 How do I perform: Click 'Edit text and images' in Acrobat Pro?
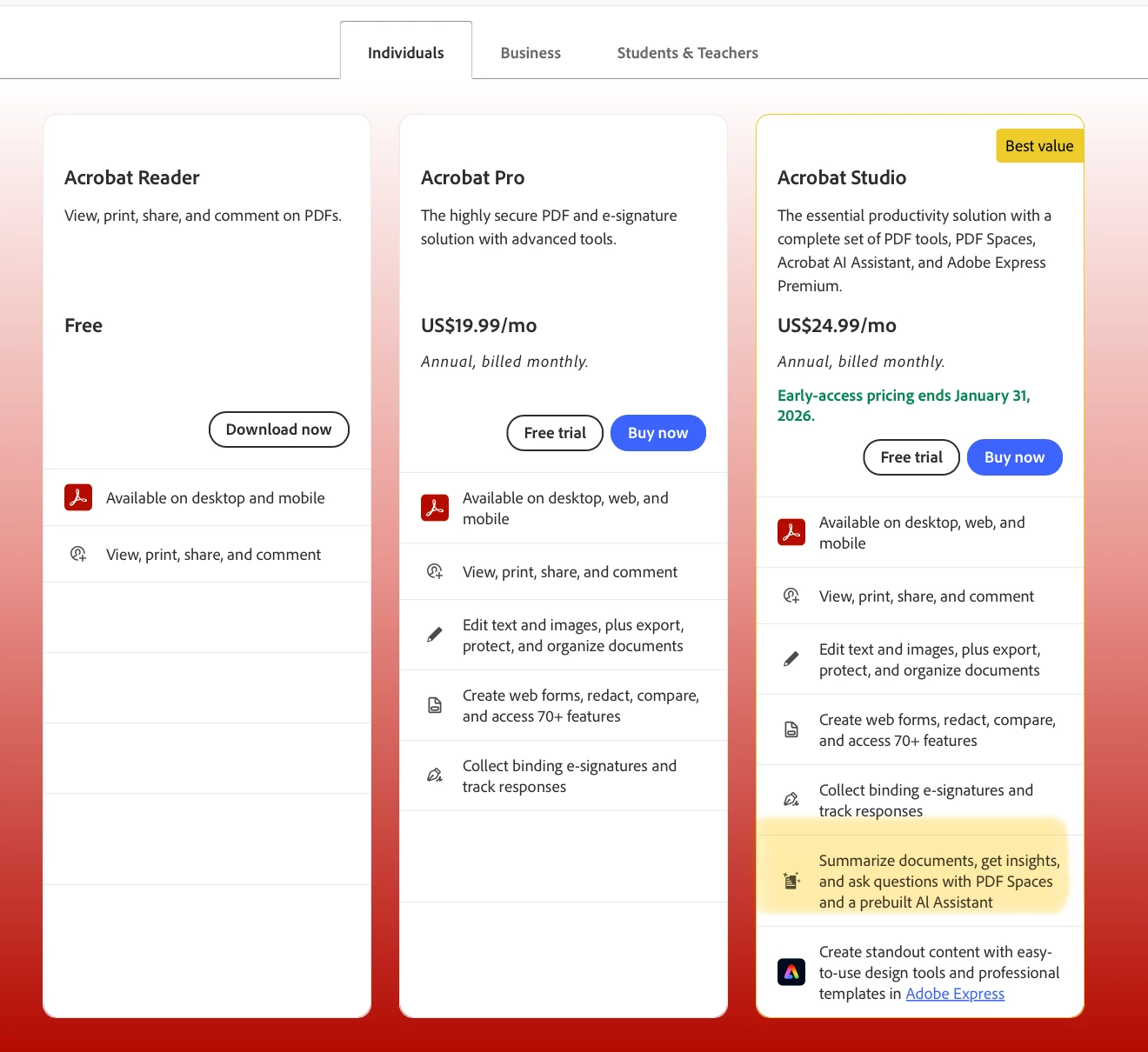(x=573, y=636)
